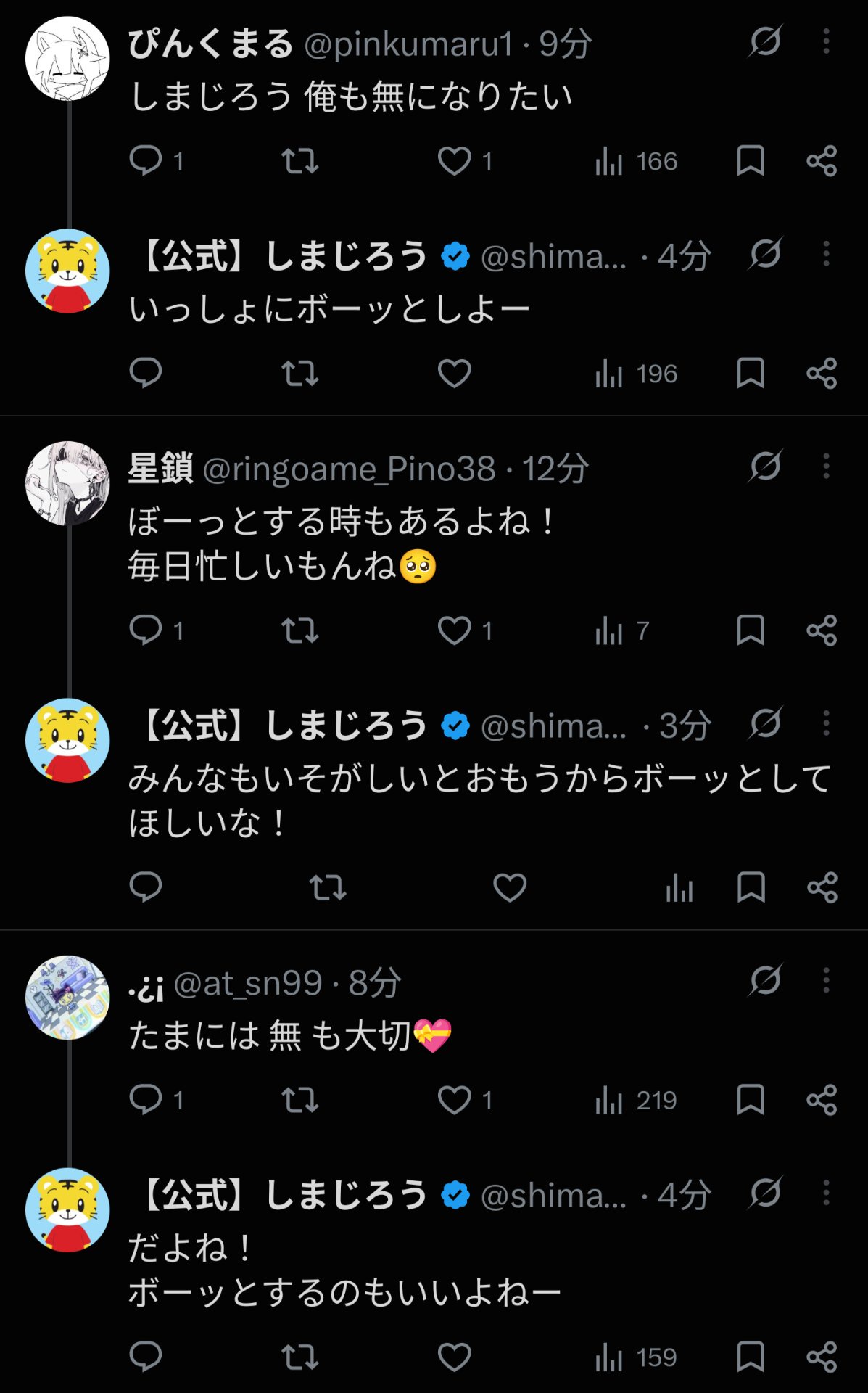Open Grok icon on @at_sn99 tweet
The height and width of the screenshot is (1393, 868).
click(x=765, y=980)
